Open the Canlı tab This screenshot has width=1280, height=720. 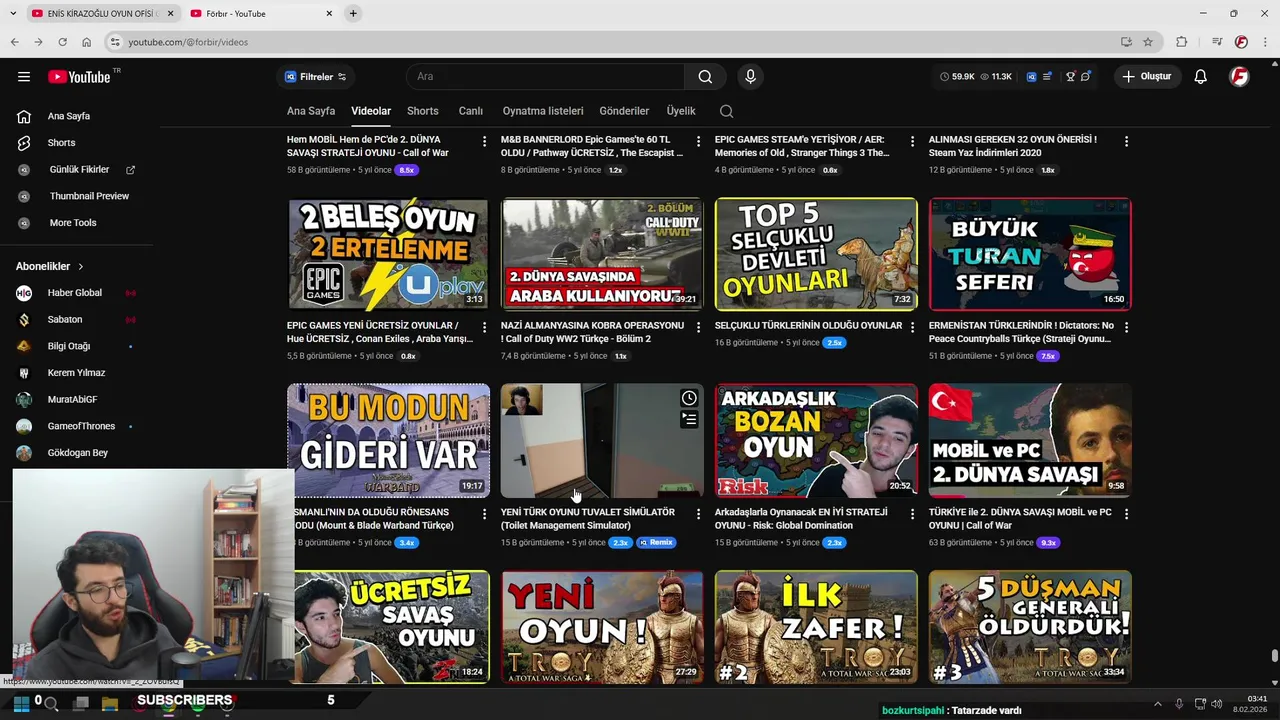click(470, 111)
